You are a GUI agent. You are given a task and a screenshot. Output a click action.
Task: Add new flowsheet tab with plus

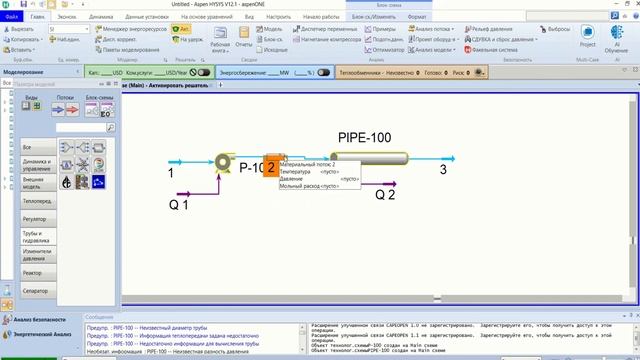(220, 85)
